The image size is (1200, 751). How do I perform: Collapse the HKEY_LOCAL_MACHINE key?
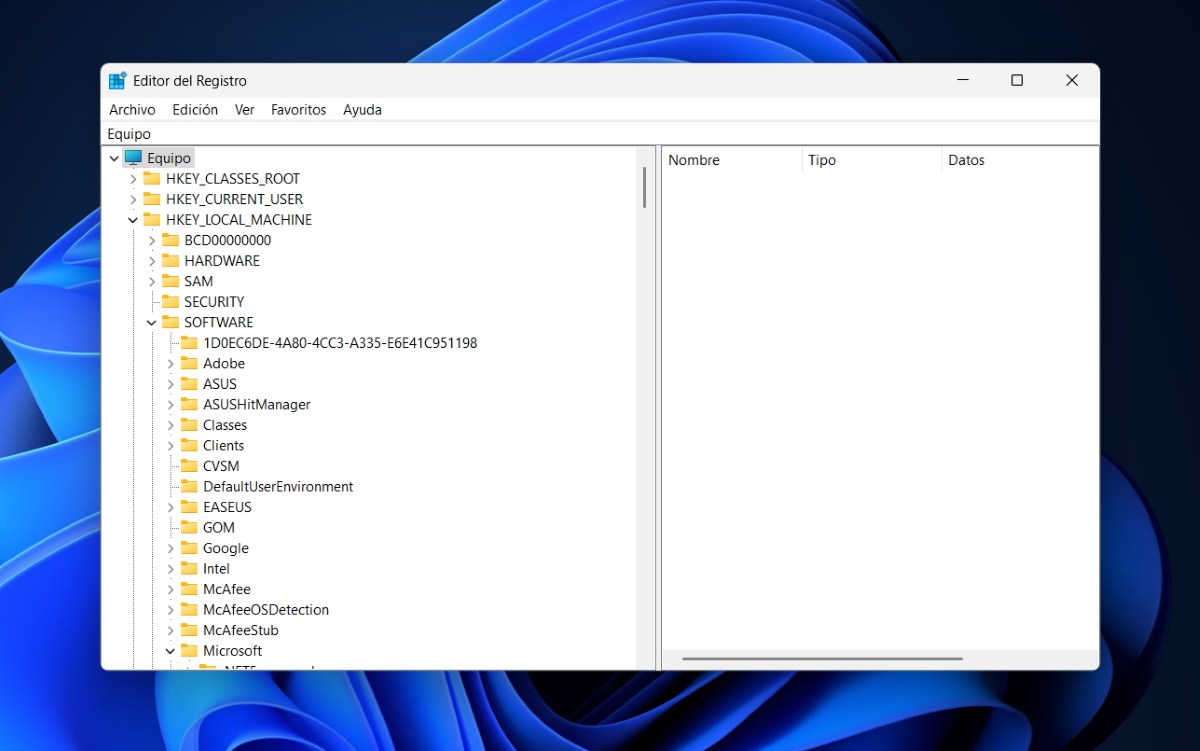click(133, 220)
